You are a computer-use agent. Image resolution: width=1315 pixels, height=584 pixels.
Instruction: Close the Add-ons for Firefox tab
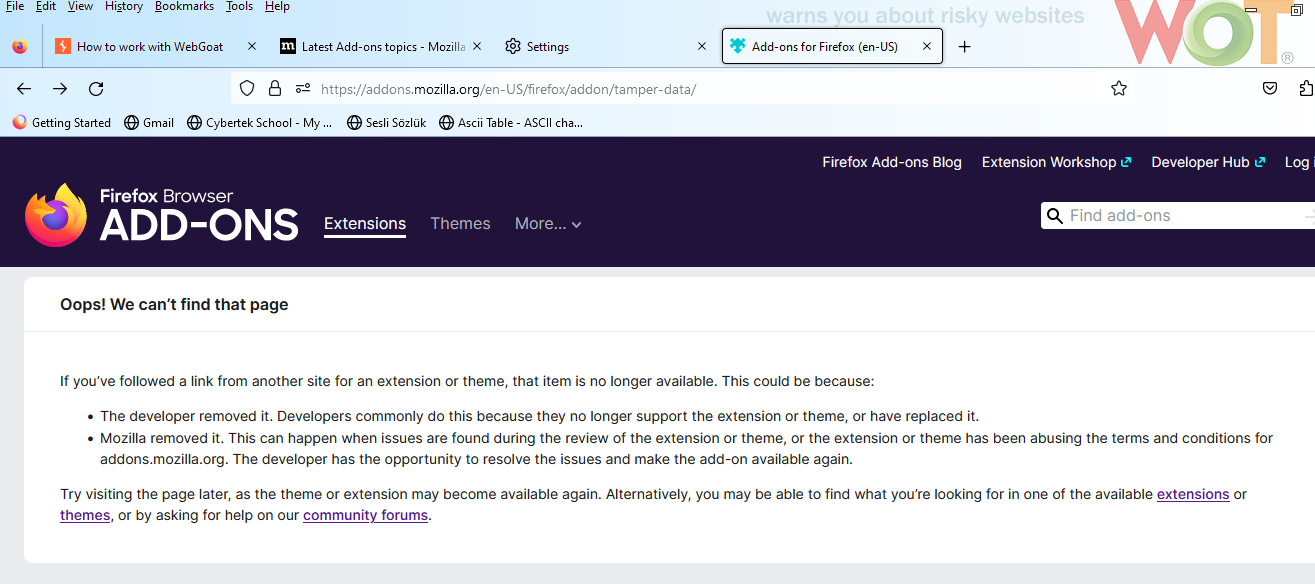coord(927,46)
